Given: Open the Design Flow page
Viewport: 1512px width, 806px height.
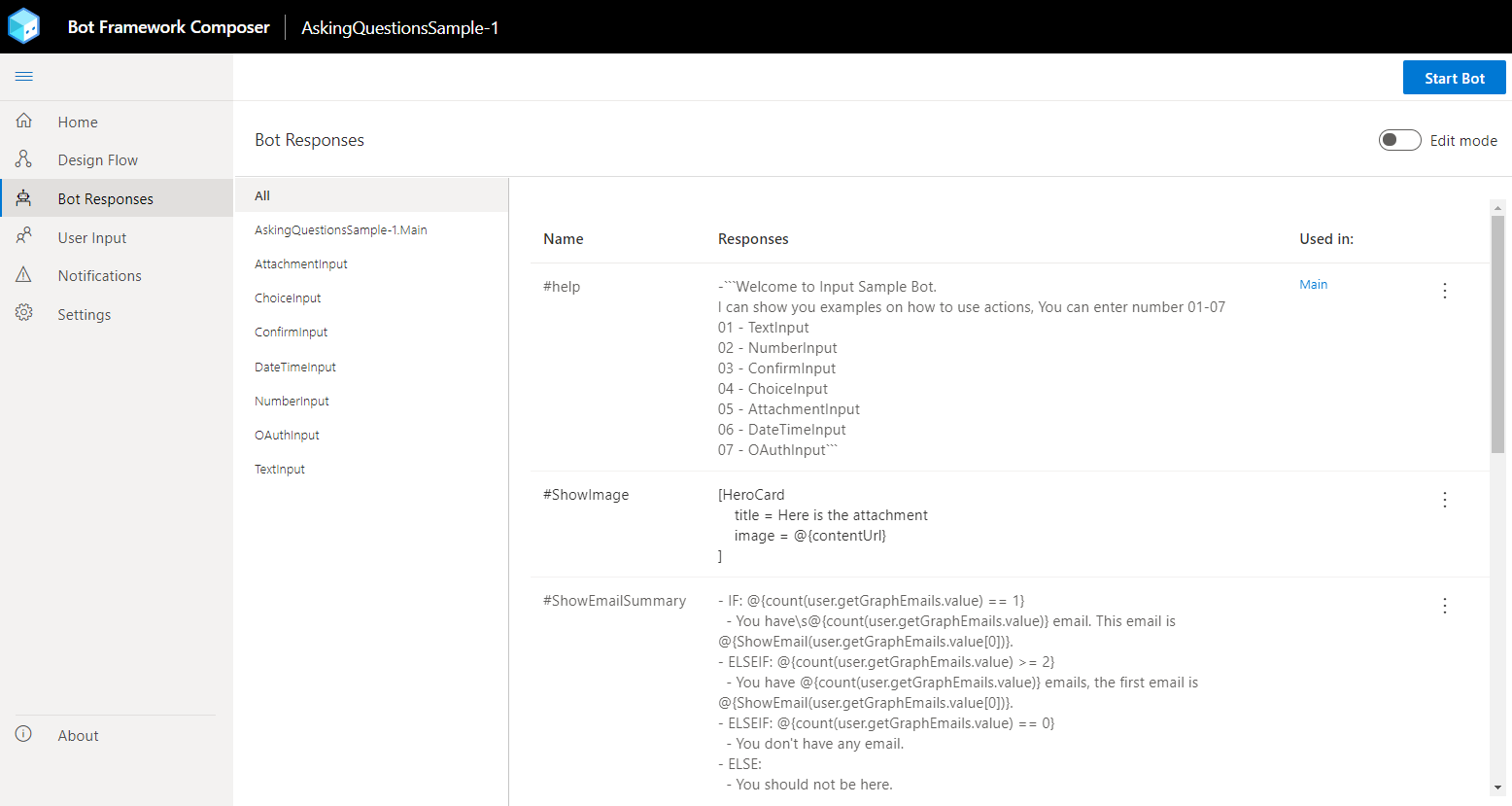Looking at the screenshot, I should 117,159.
